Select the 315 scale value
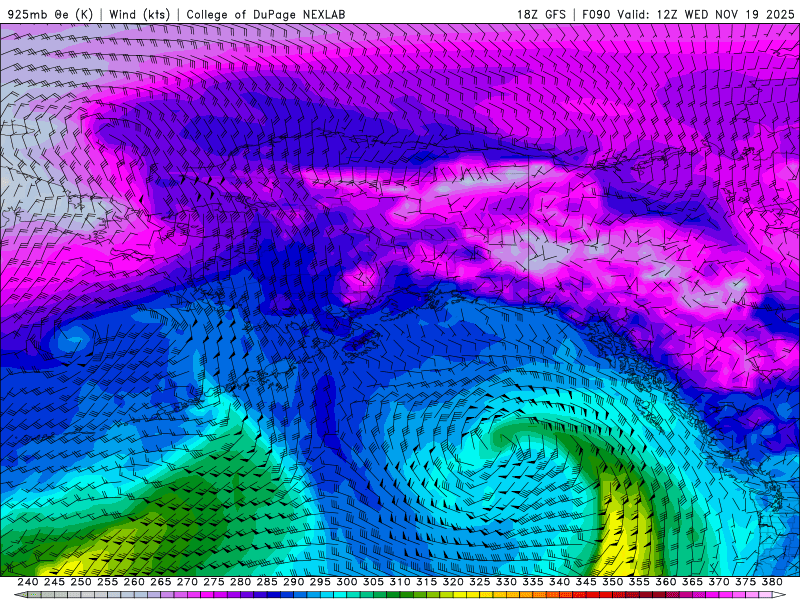800x600 pixels. tap(426, 582)
